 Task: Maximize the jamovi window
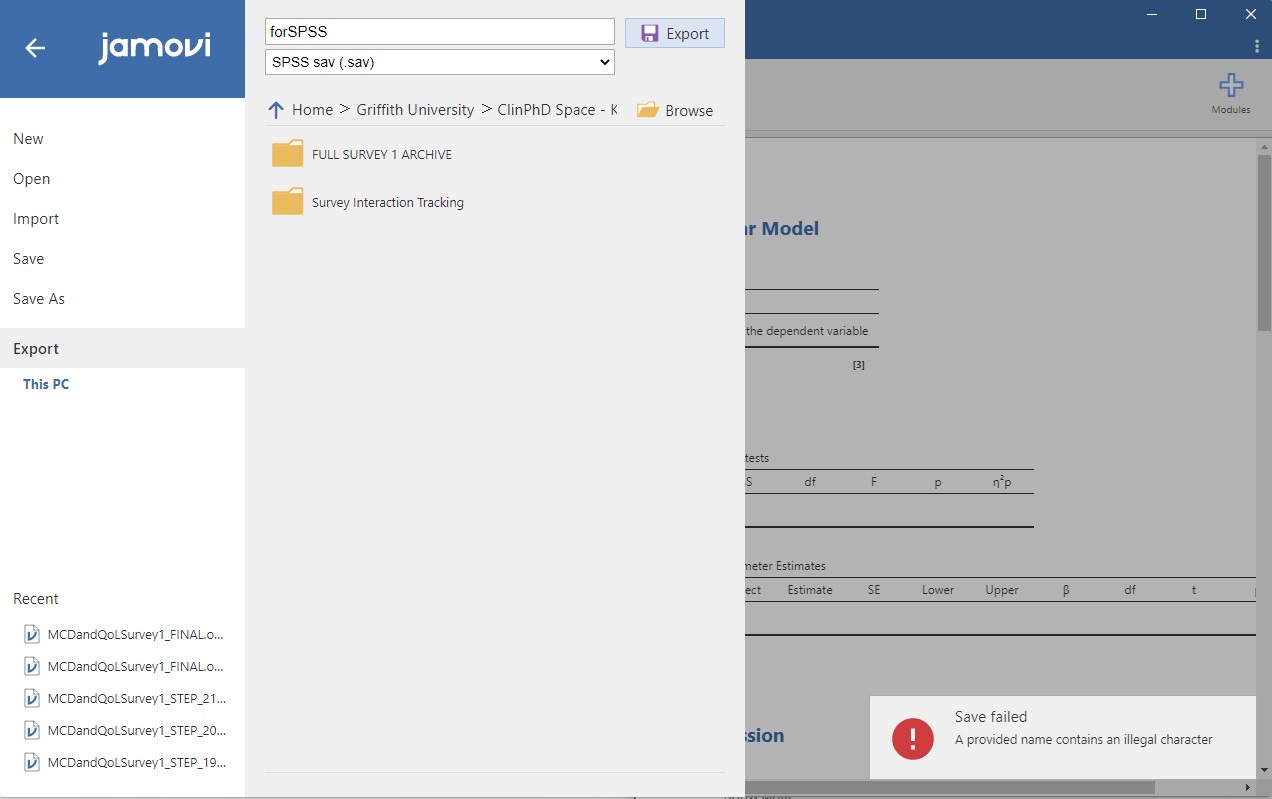click(1201, 14)
